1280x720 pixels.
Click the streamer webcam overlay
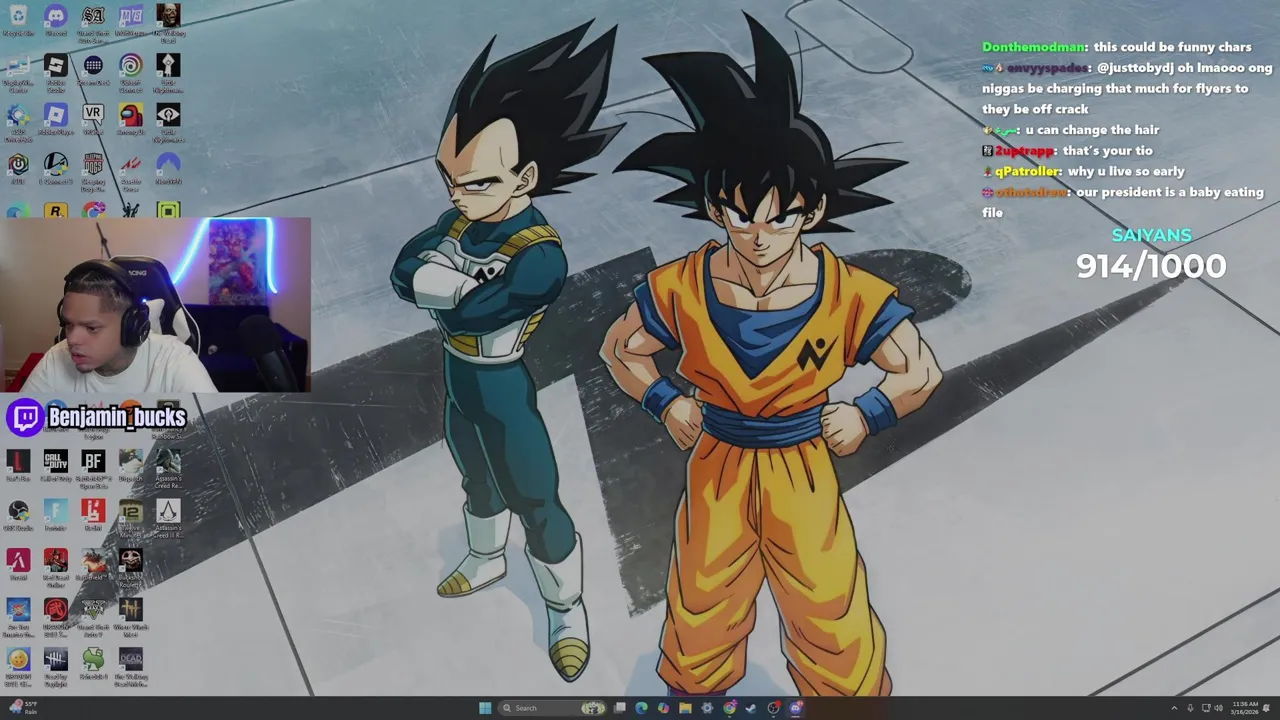pyautogui.click(x=155, y=305)
